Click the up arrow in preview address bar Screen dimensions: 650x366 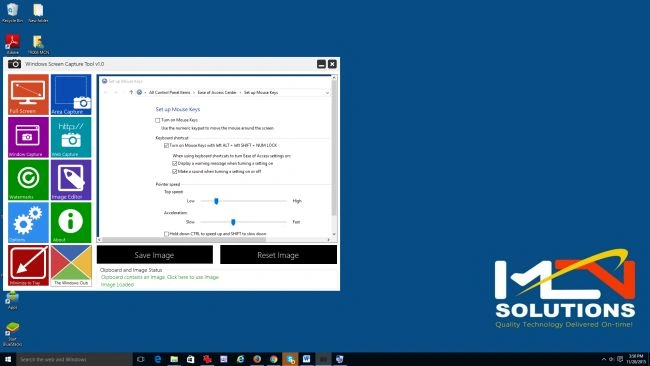tap(131, 92)
